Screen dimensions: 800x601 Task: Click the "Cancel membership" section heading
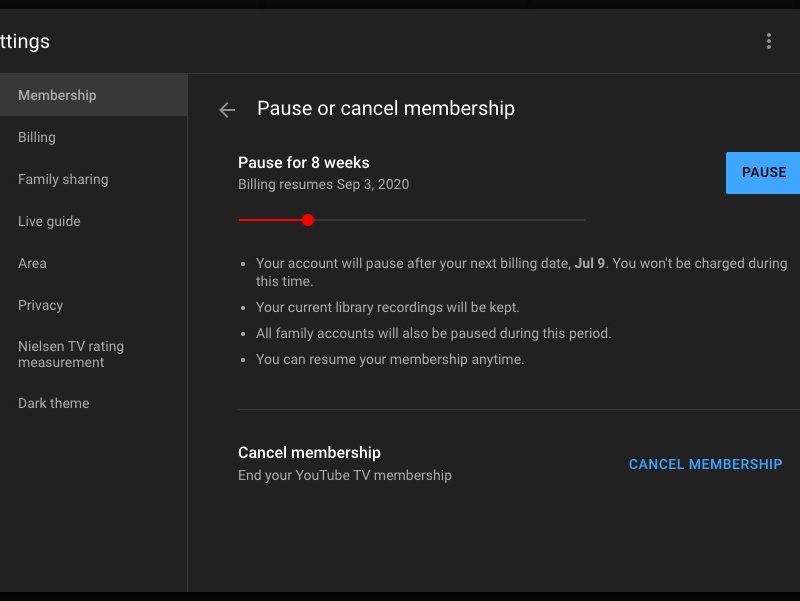[309, 452]
